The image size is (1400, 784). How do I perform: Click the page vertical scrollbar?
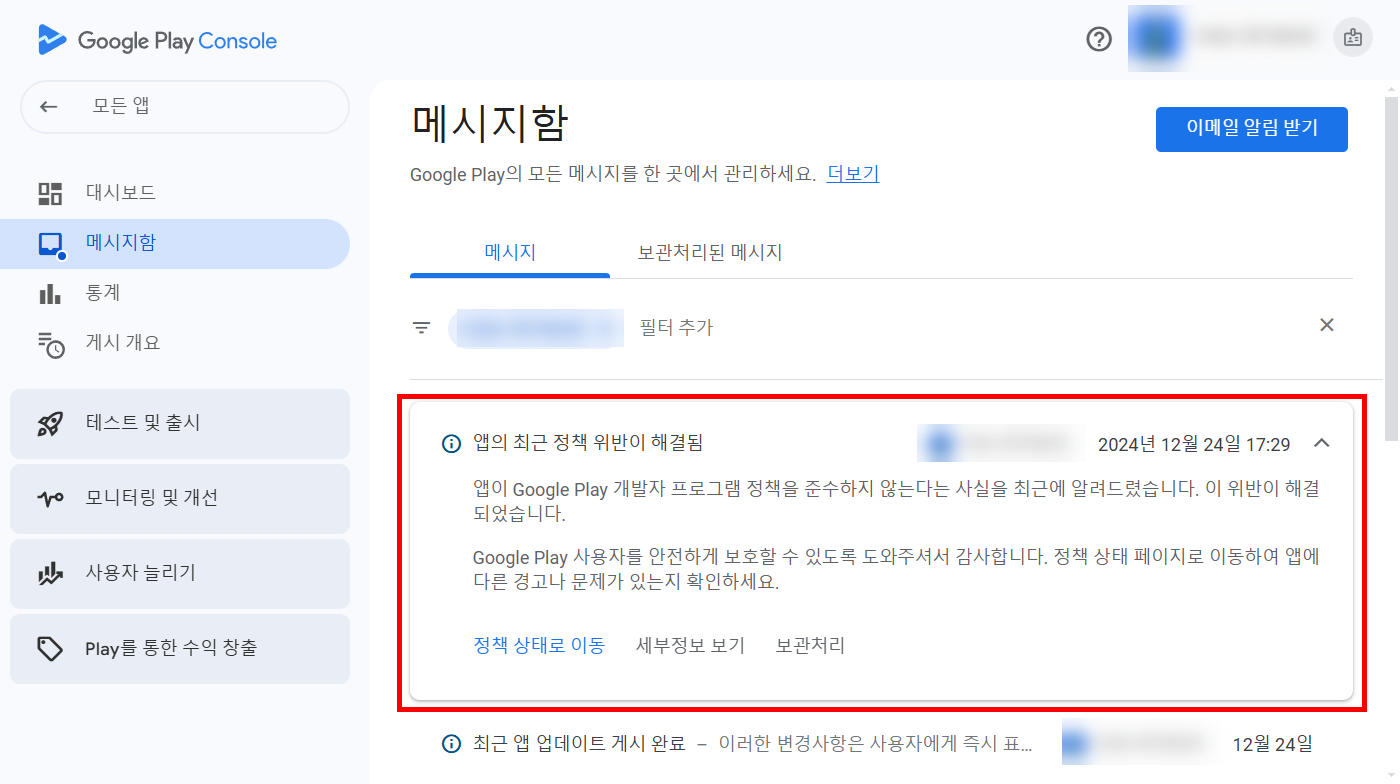point(1391,270)
